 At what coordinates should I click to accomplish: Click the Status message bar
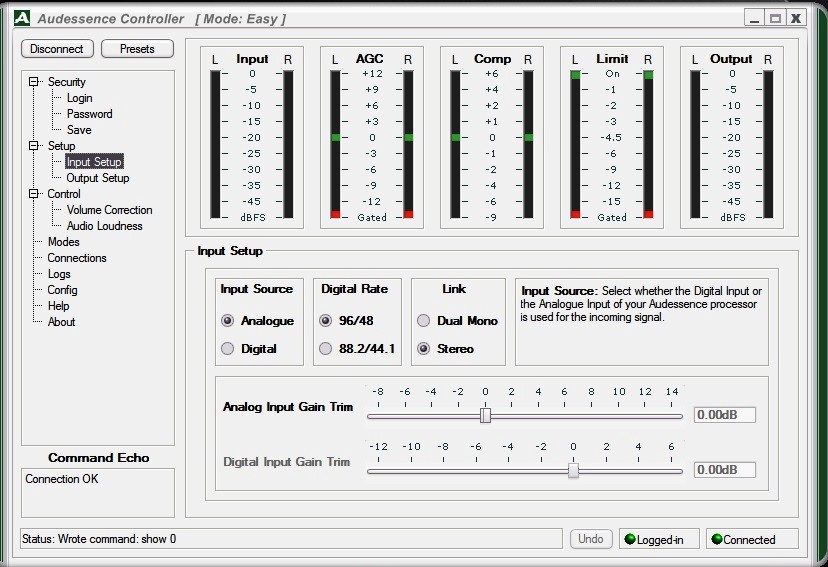click(x=291, y=539)
